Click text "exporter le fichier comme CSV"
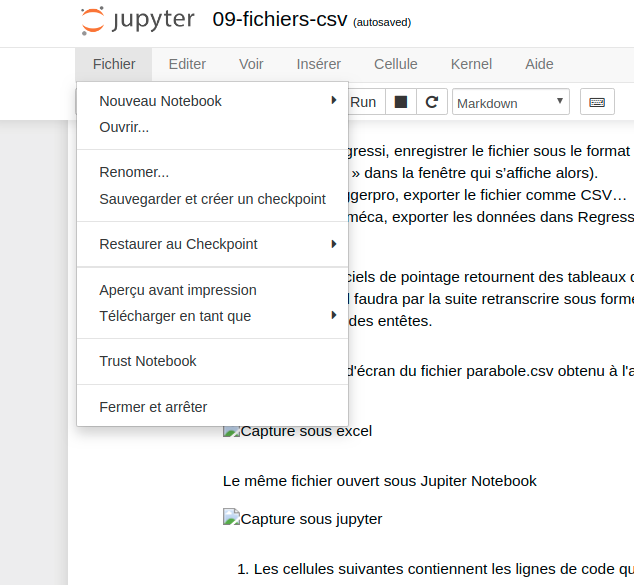 click(515, 195)
